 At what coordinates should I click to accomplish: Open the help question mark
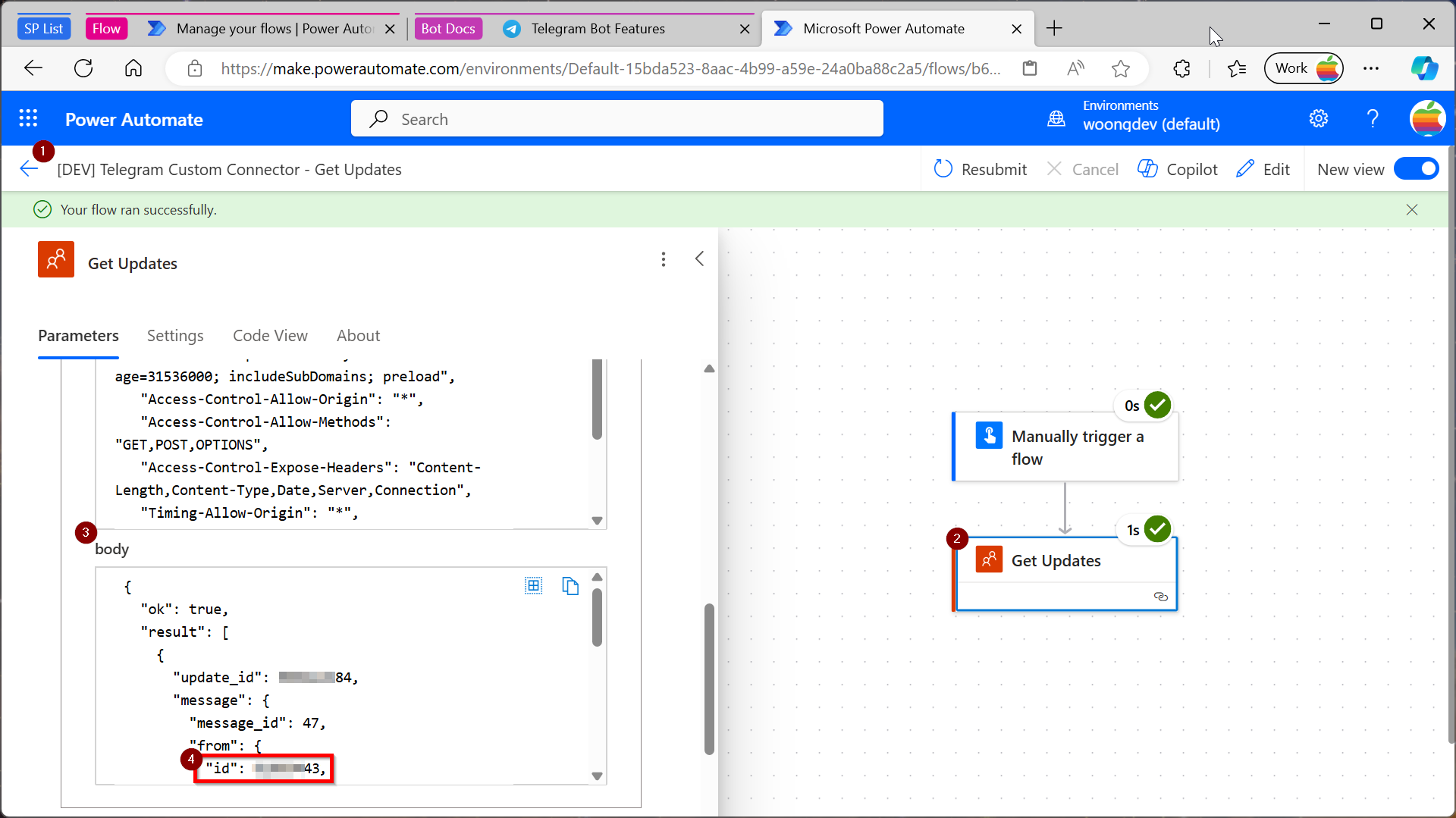[x=1373, y=118]
